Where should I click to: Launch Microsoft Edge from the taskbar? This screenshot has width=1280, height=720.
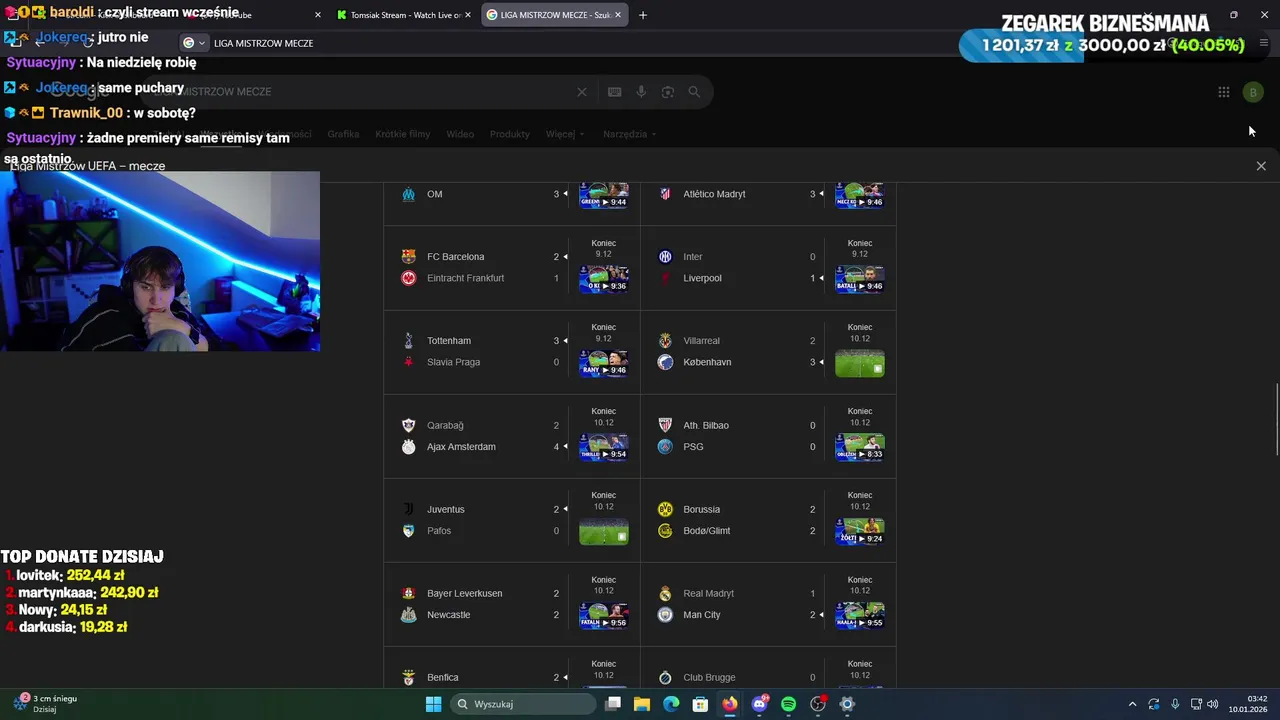pyautogui.click(x=671, y=704)
